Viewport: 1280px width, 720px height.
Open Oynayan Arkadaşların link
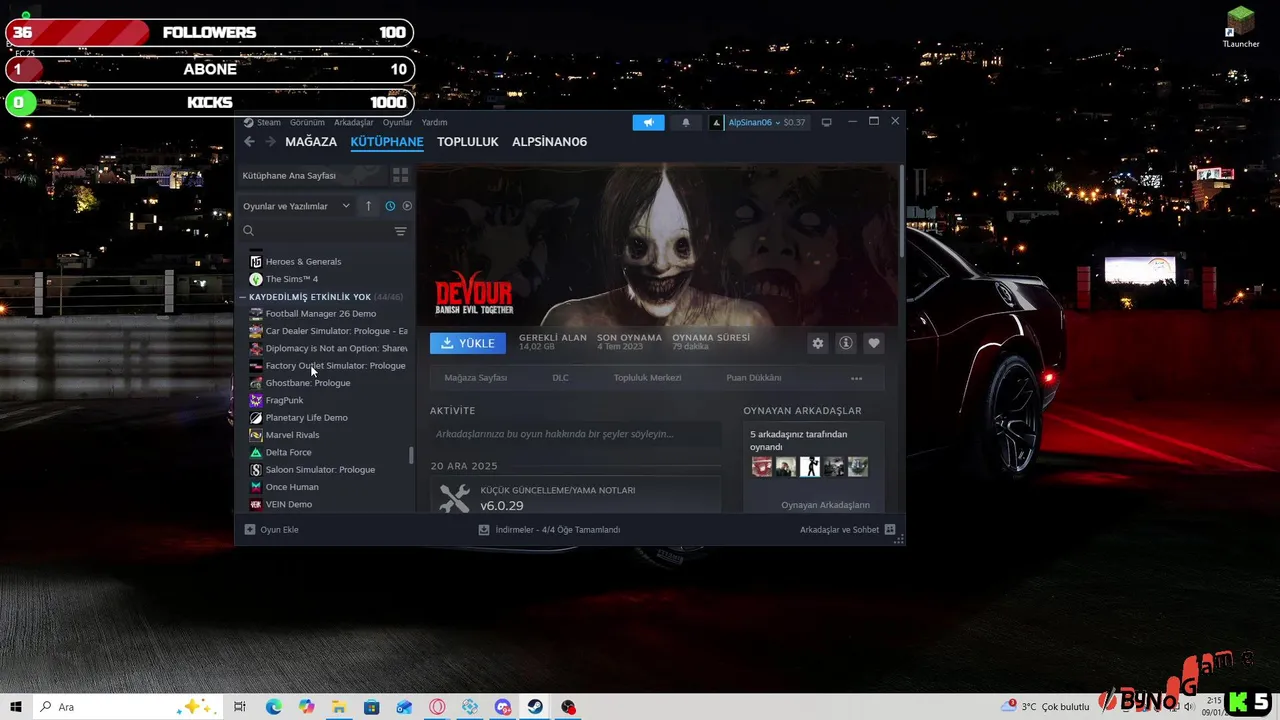(825, 505)
